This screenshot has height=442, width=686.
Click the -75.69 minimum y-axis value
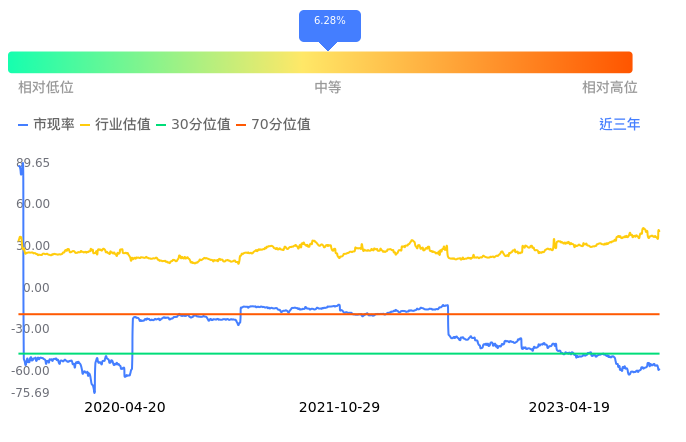click(33, 392)
